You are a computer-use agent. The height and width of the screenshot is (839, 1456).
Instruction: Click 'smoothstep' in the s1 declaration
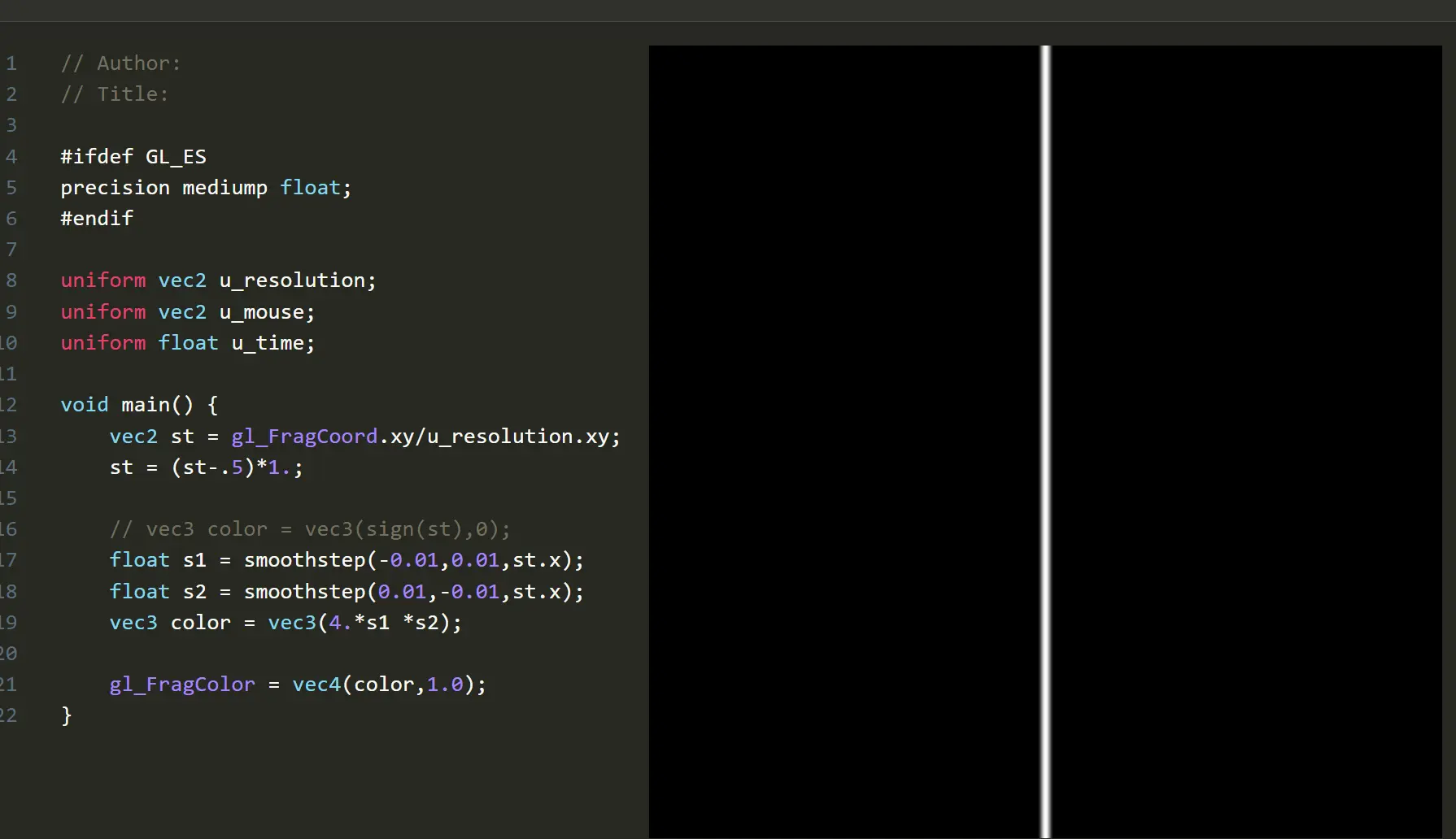click(304, 560)
